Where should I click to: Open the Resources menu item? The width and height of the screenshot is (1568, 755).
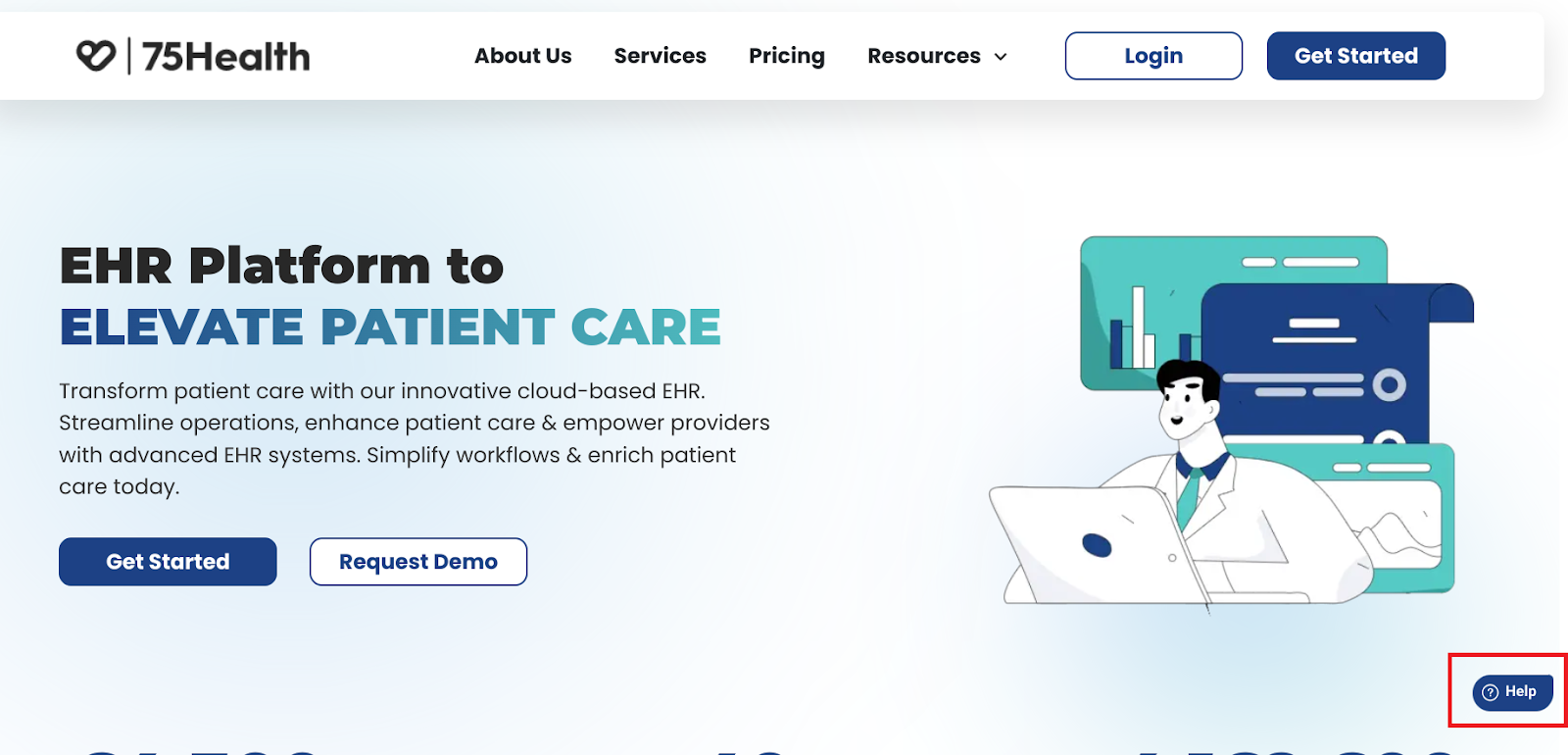click(x=924, y=56)
